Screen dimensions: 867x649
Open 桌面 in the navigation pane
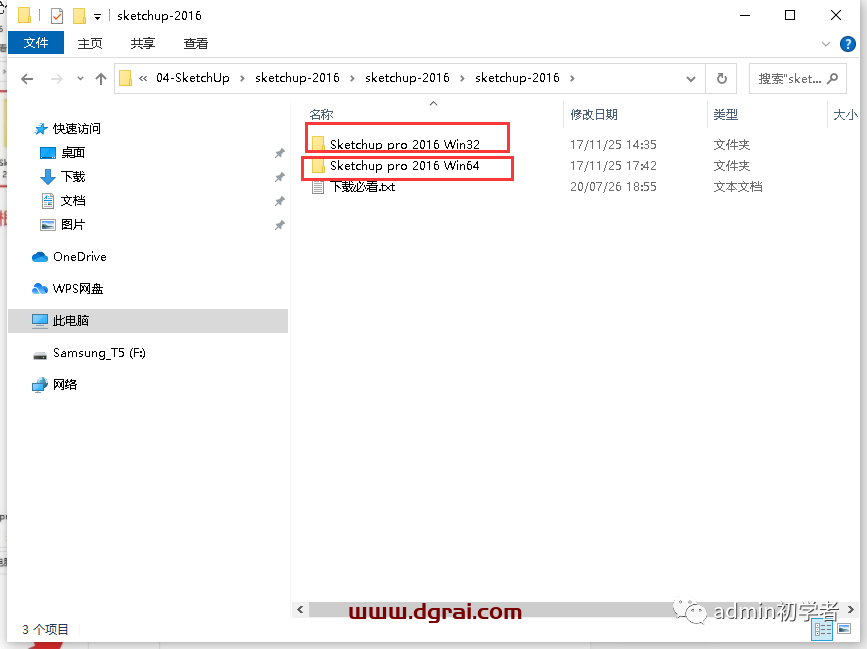click(x=72, y=153)
